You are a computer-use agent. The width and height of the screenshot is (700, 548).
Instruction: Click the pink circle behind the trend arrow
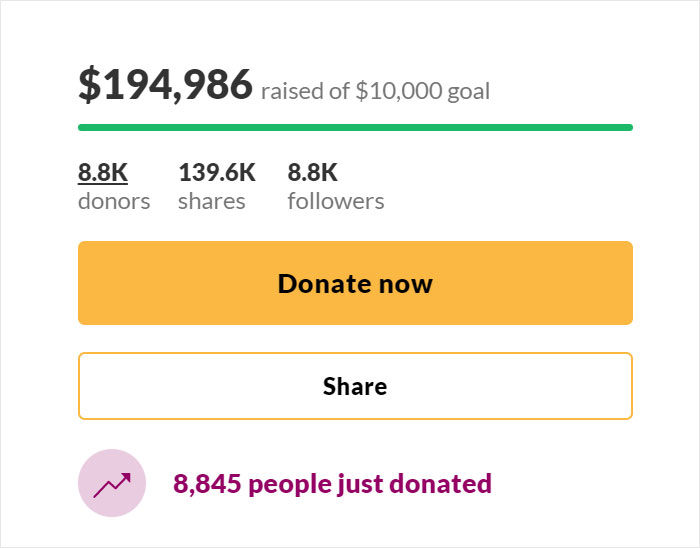click(x=112, y=483)
